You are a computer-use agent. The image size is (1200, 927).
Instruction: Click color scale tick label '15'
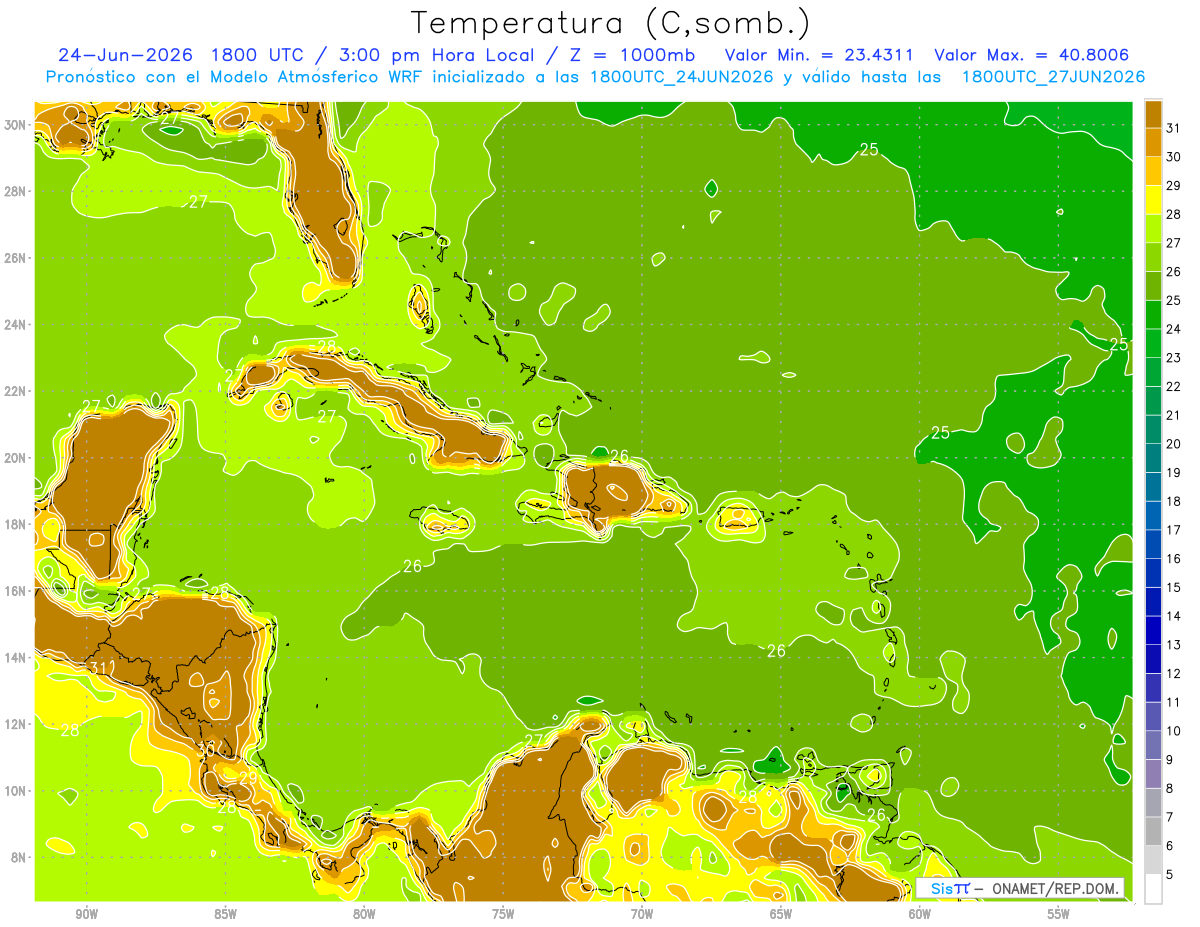(x=1174, y=588)
